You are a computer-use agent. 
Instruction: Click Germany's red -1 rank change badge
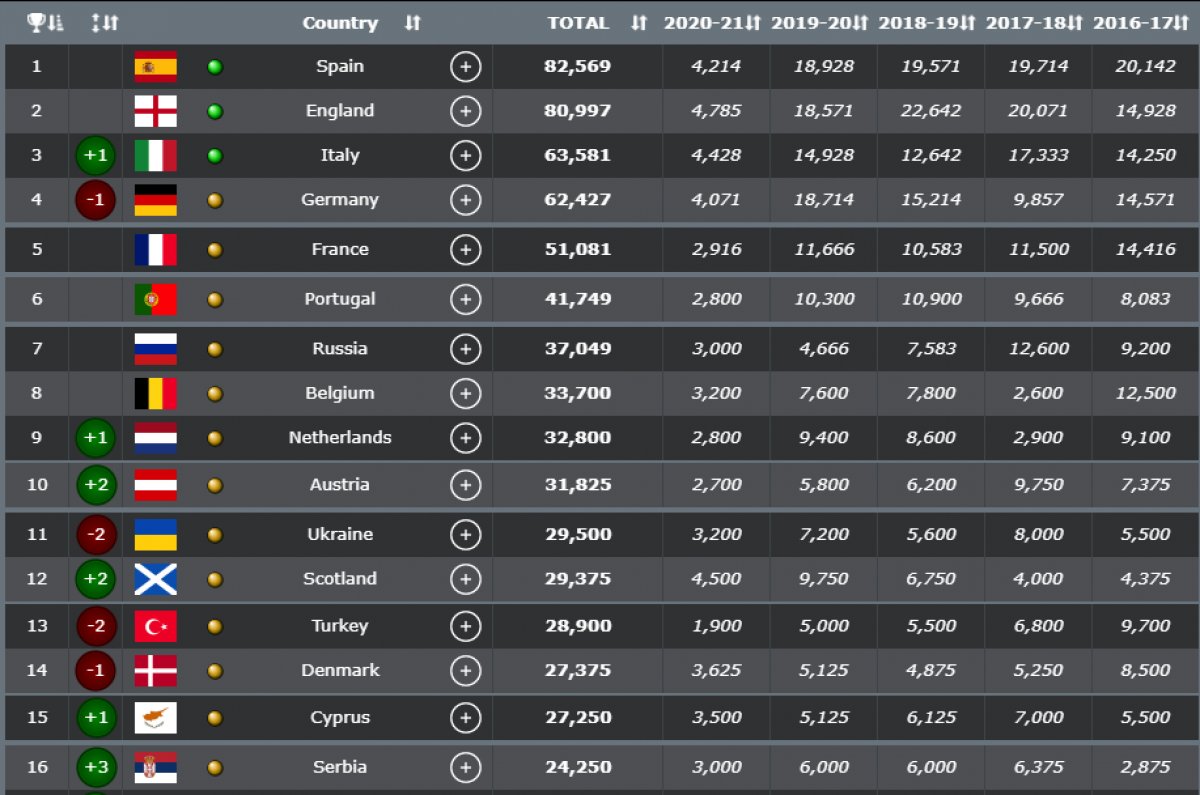(x=96, y=200)
